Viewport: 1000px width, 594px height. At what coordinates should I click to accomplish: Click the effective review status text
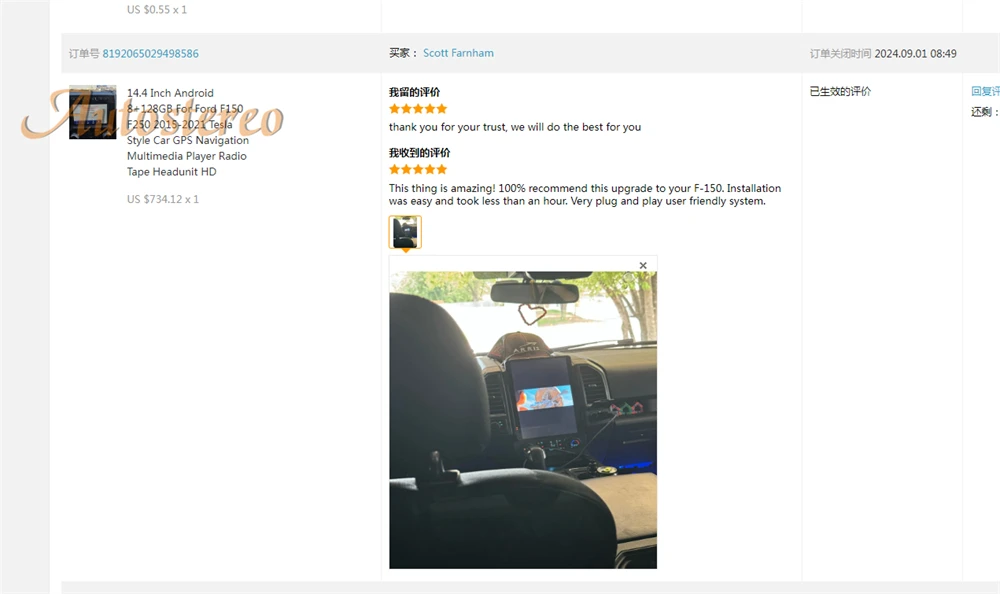840,91
